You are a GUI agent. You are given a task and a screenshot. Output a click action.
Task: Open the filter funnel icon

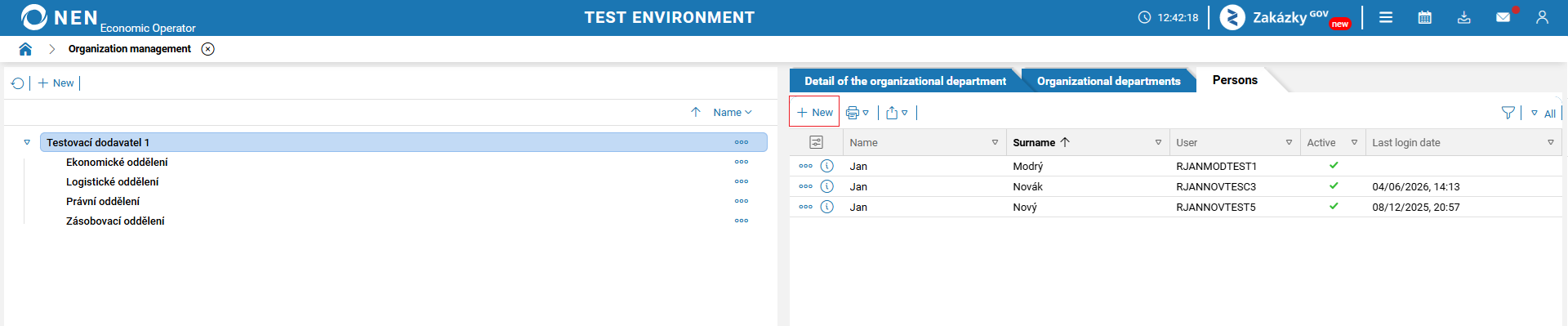coord(1508,113)
